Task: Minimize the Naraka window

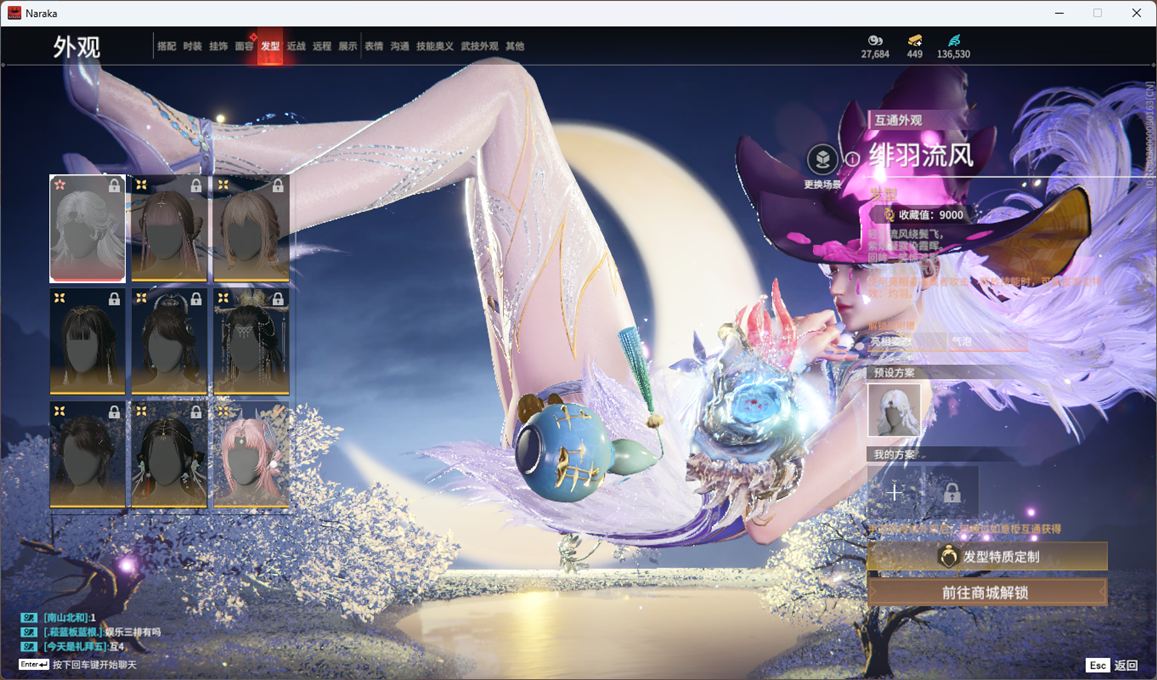Action: (x=1060, y=13)
